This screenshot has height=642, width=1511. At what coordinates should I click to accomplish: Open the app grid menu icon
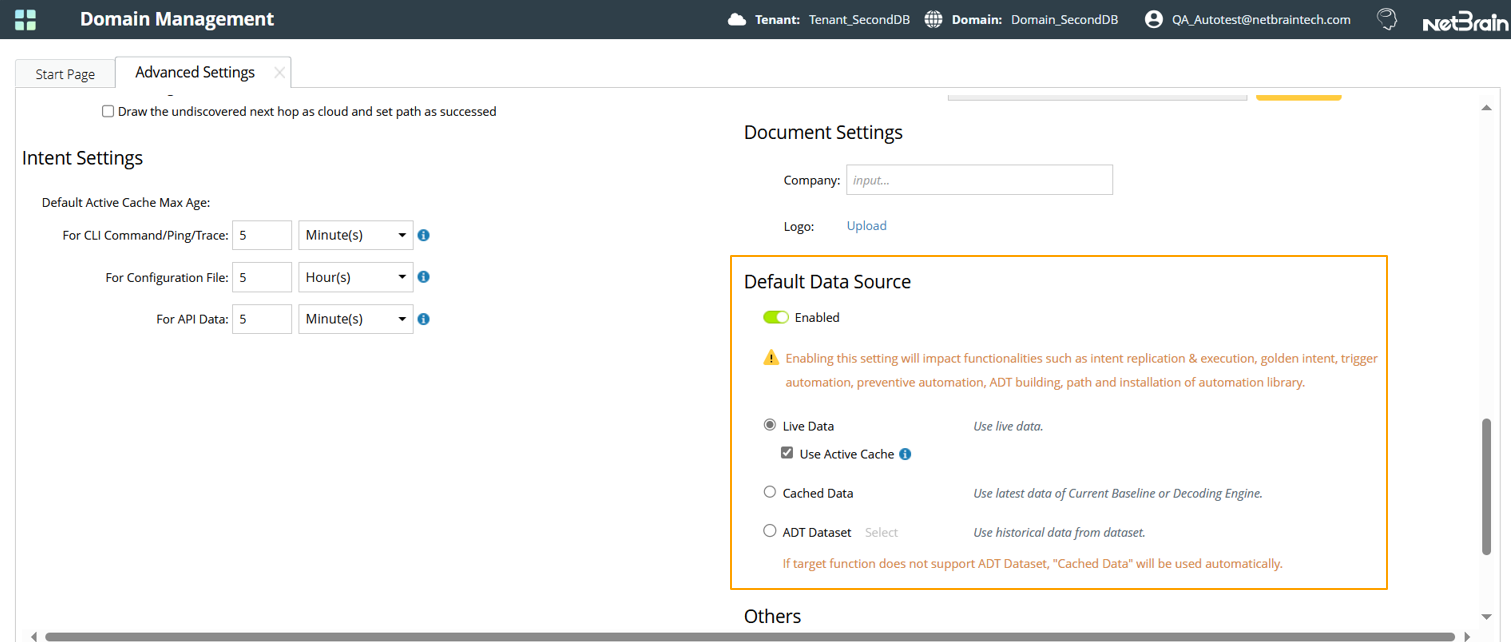pos(26,19)
